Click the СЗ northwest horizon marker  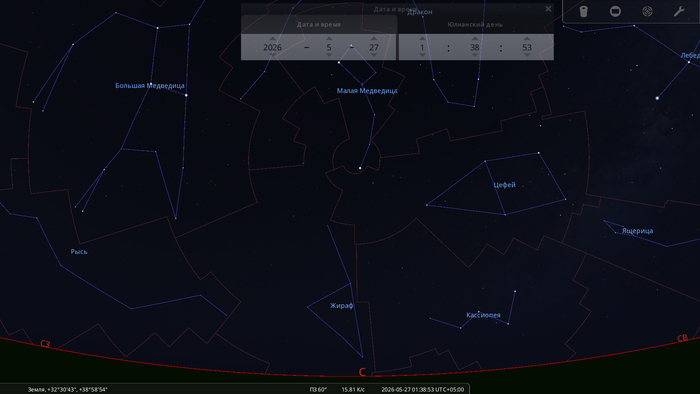click(x=45, y=344)
